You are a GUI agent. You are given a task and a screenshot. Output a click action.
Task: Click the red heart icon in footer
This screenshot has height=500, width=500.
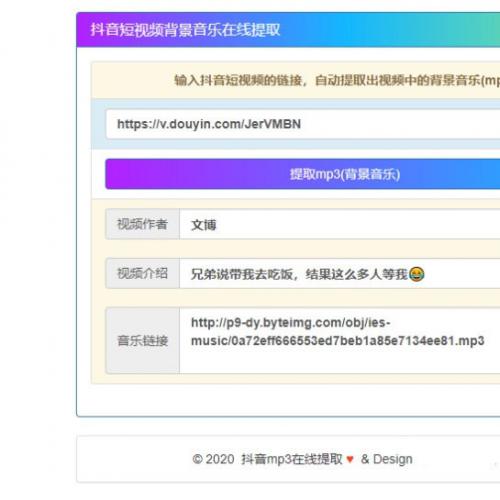point(350,459)
